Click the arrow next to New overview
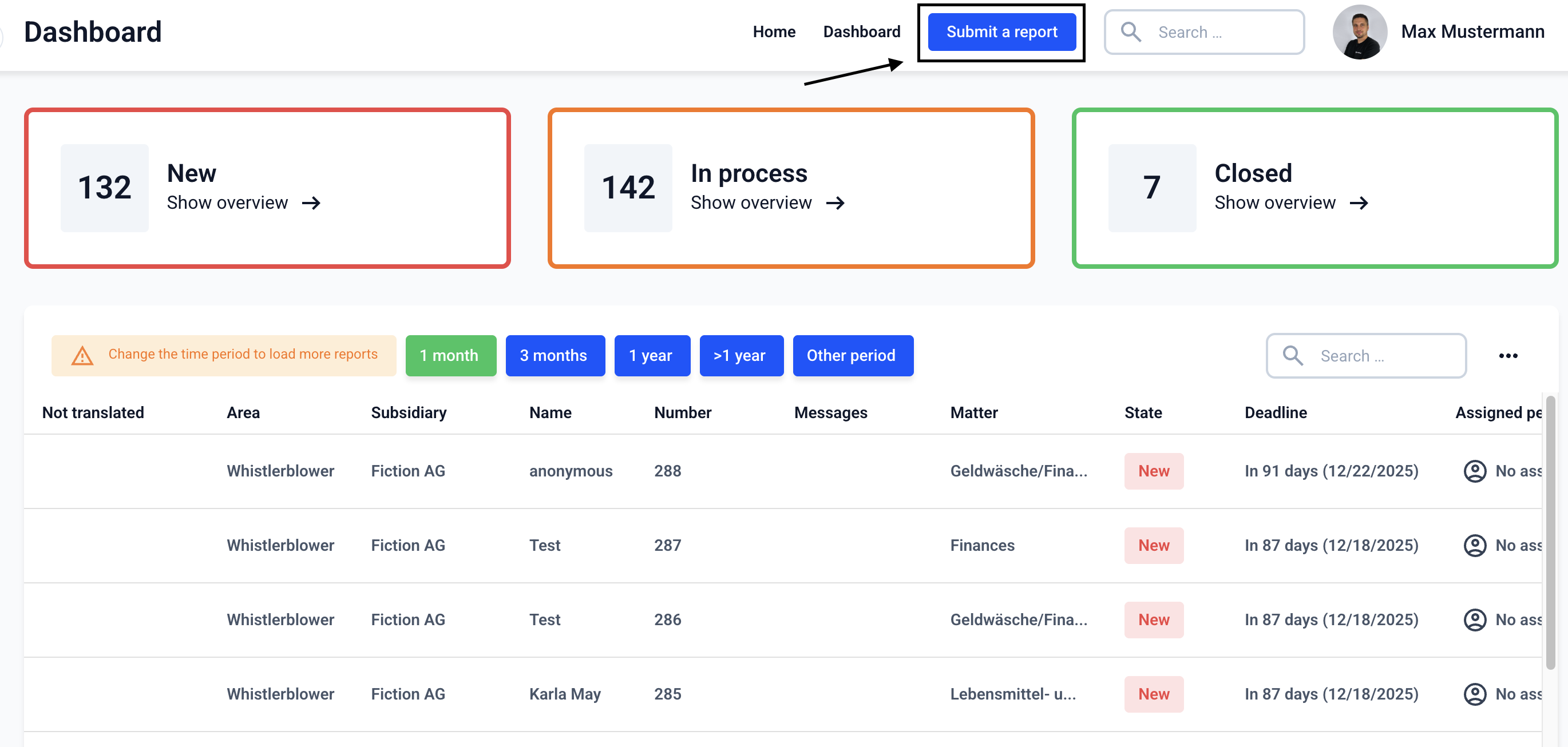 pos(311,203)
